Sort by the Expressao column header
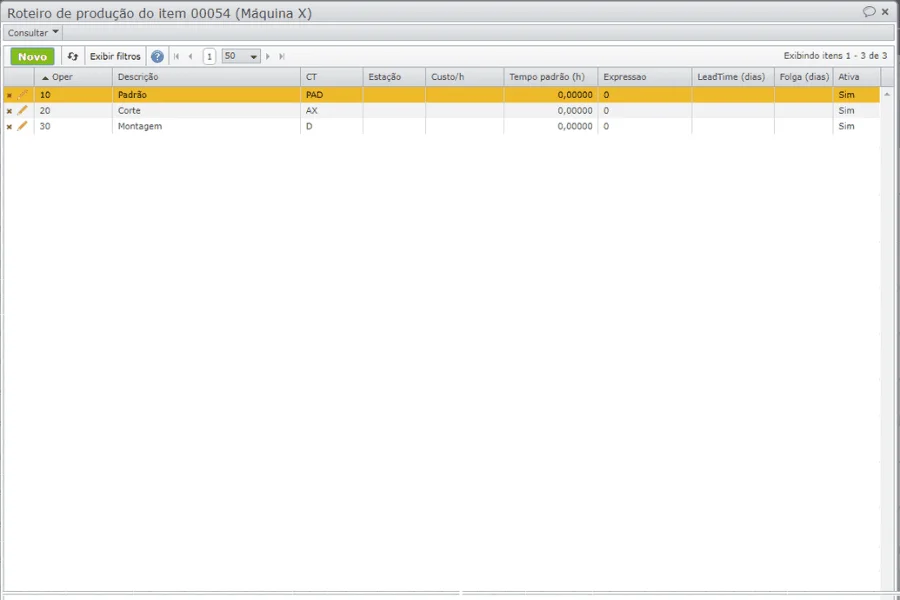The height and width of the screenshot is (600, 900). 645,77
